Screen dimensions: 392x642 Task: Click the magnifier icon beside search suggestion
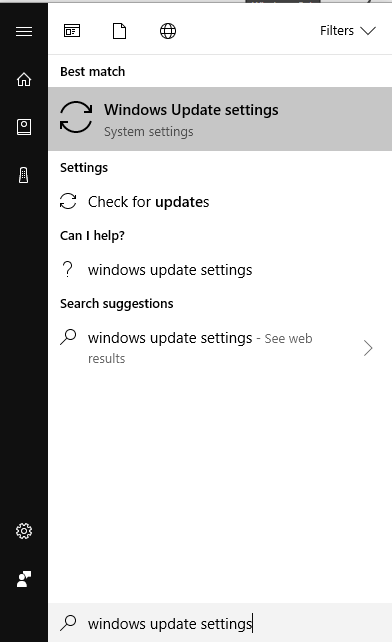pos(68,337)
